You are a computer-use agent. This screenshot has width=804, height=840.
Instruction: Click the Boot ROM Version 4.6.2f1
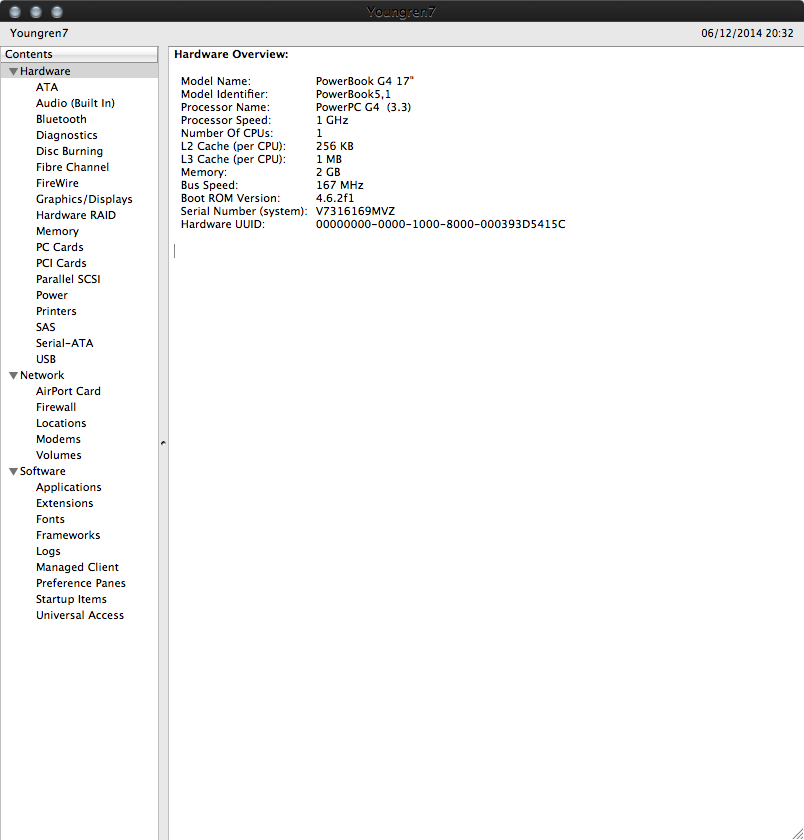[335, 198]
